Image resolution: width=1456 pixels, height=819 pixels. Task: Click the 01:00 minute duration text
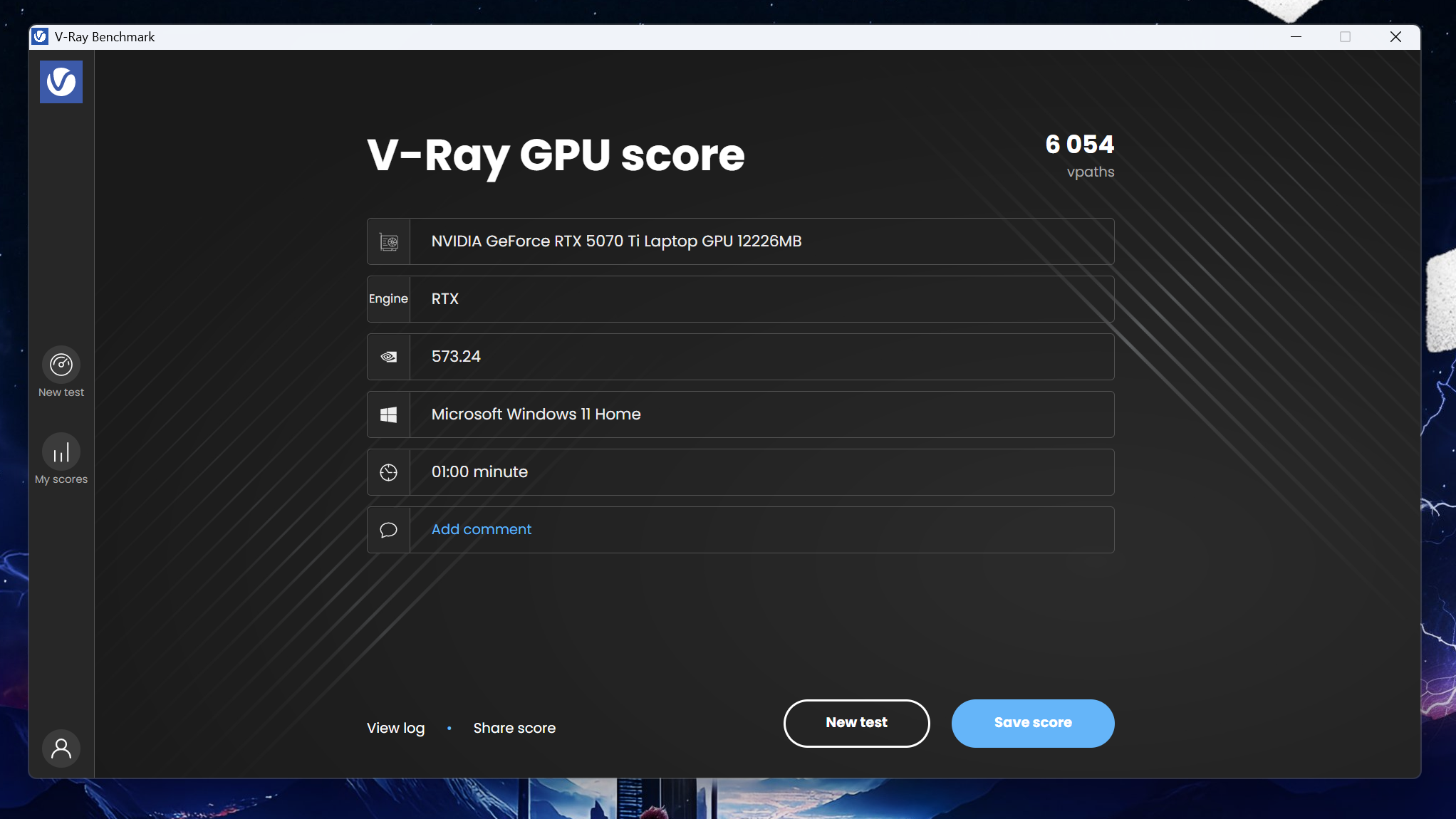pos(479,471)
